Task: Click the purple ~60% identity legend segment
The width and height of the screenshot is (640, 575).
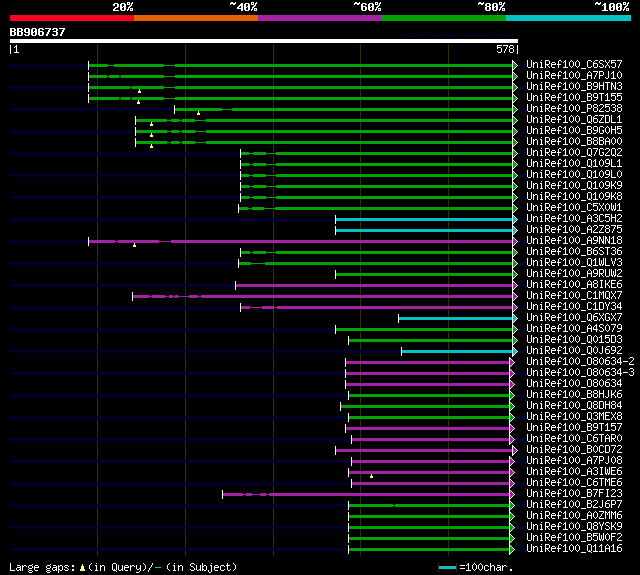Action: [x=320, y=18]
